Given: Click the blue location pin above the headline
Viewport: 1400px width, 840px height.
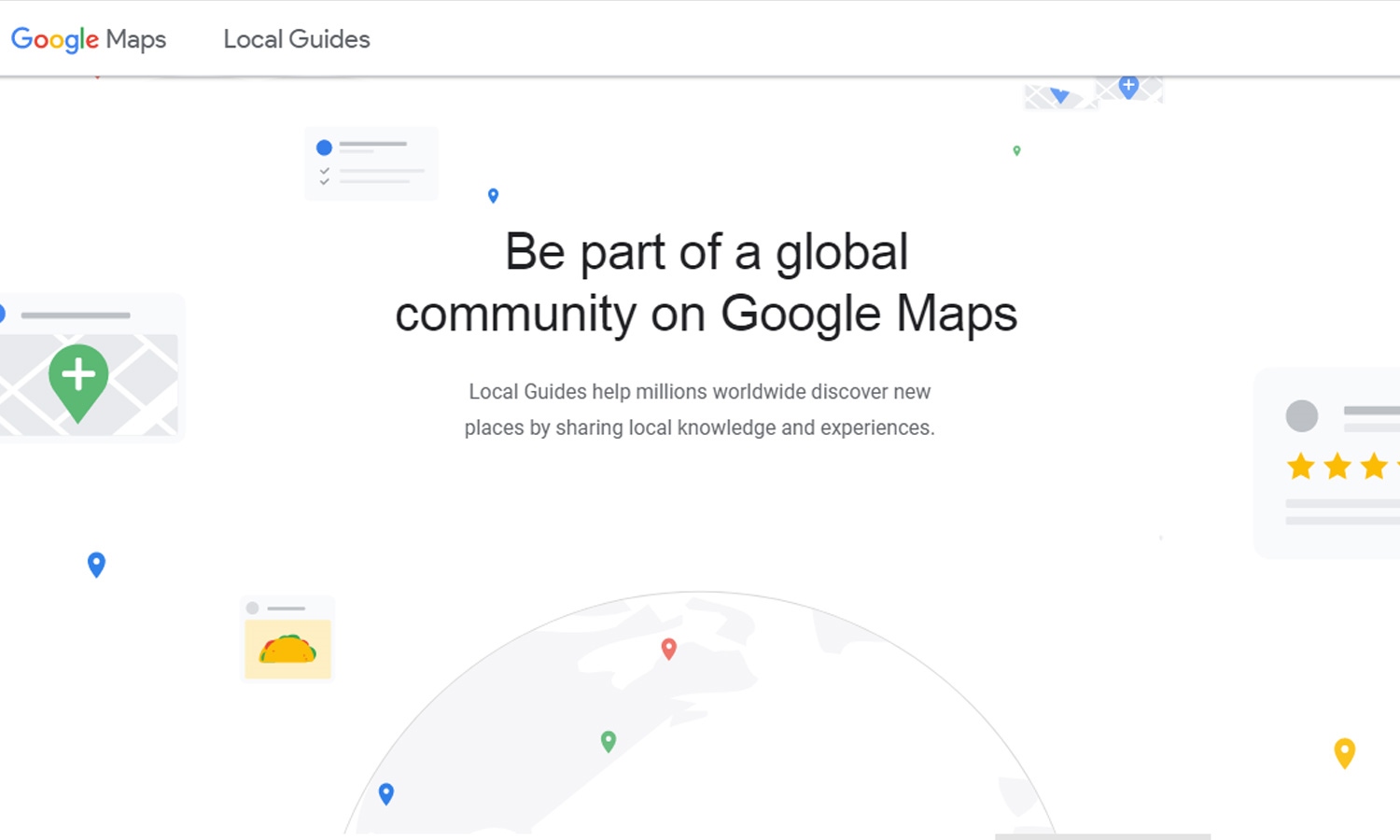Looking at the screenshot, I should 493,195.
